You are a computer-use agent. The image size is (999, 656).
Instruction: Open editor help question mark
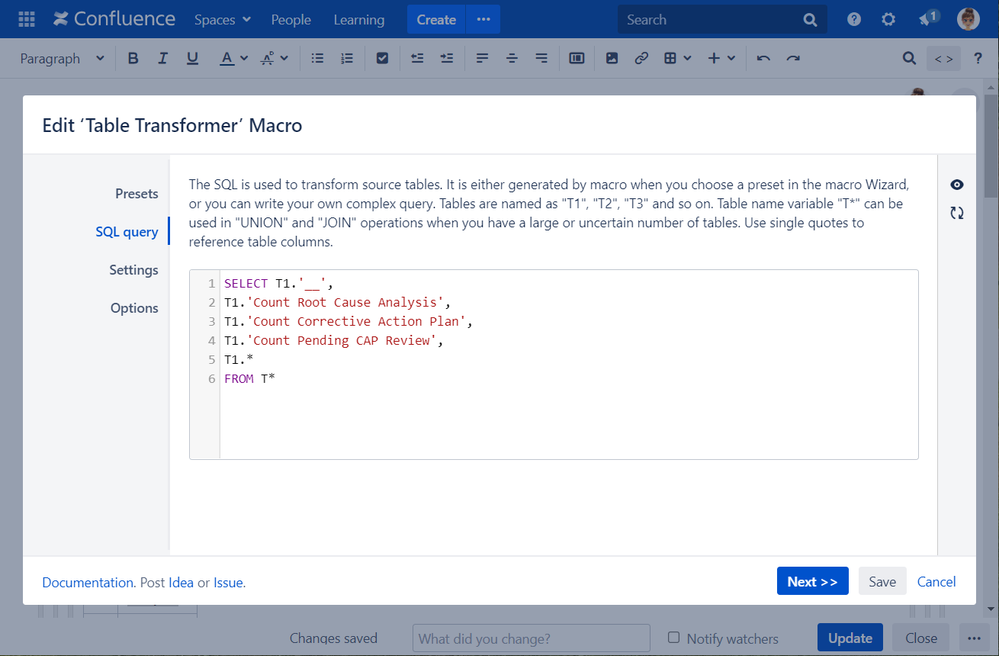(978, 59)
